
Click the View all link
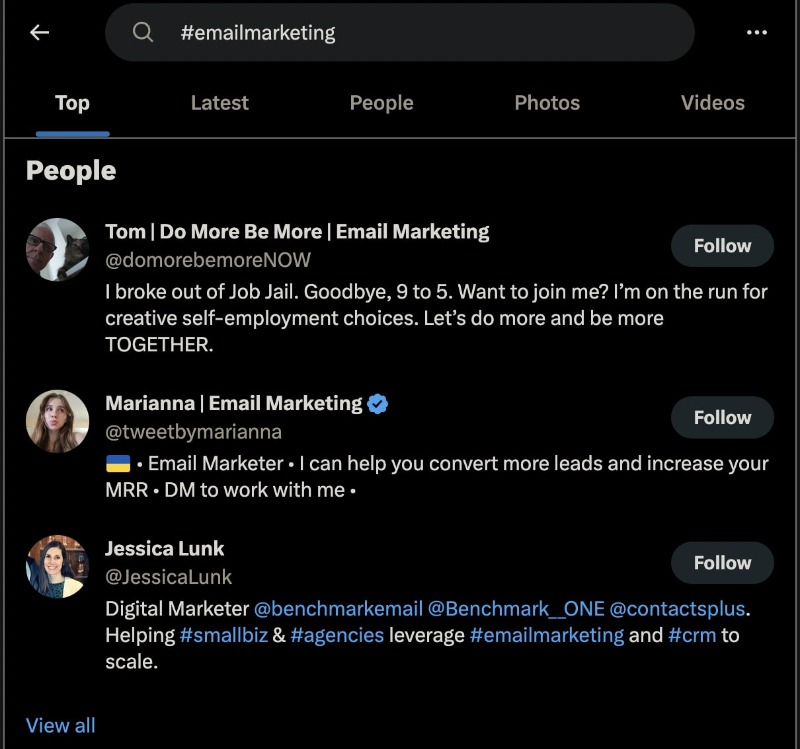[61, 725]
